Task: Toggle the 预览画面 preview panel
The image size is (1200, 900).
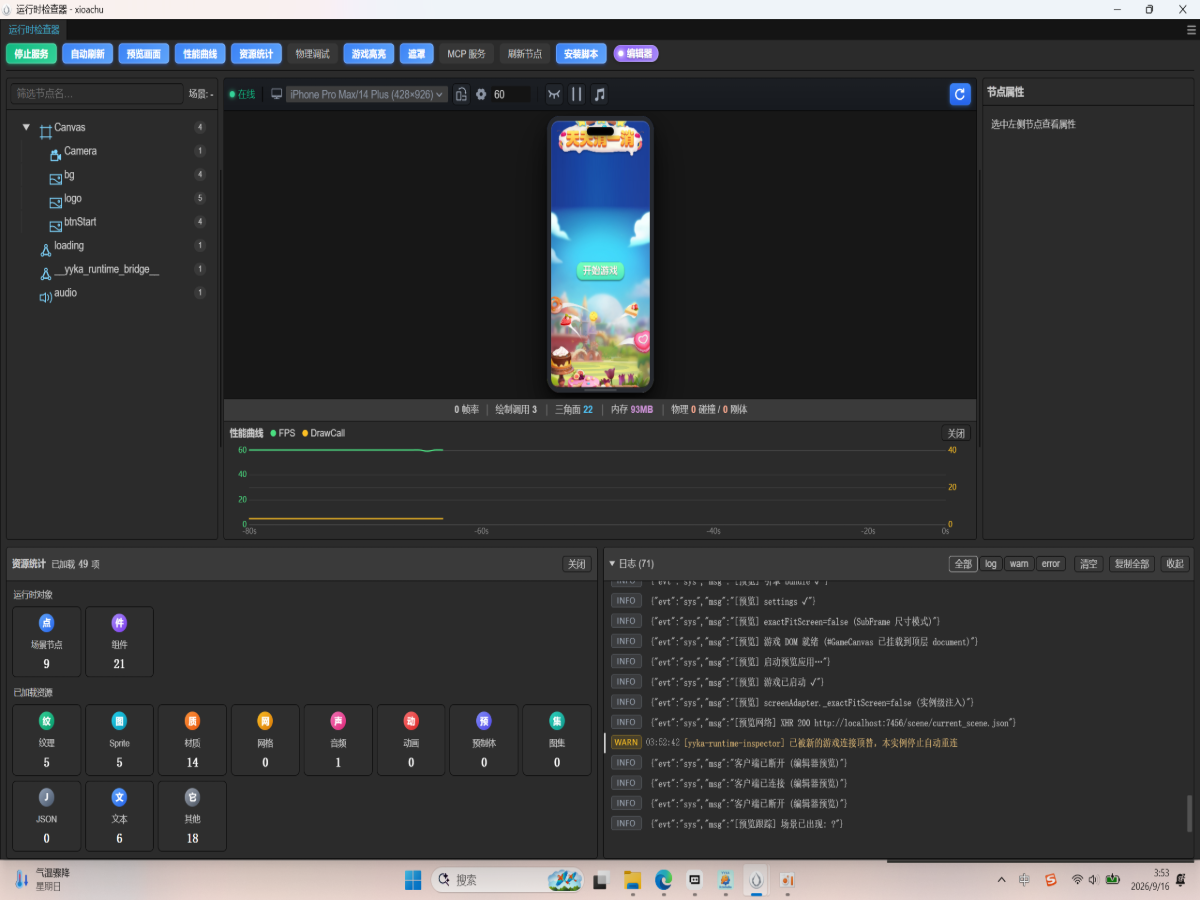Action: tap(143, 54)
